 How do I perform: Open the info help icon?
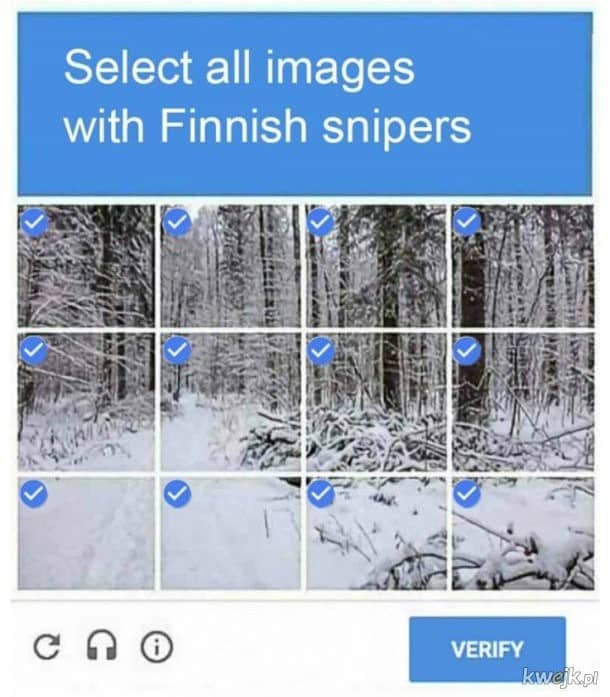click(157, 647)
